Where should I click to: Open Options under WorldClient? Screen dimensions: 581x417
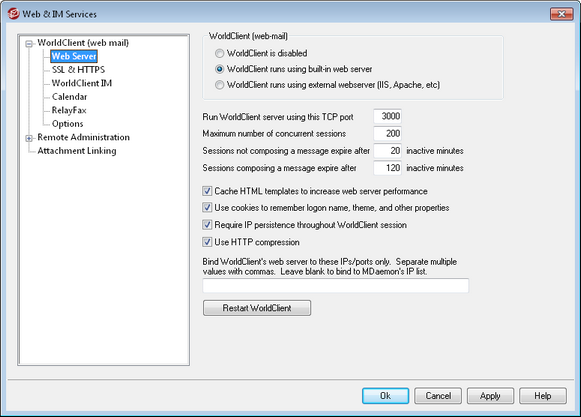point(67,124)
